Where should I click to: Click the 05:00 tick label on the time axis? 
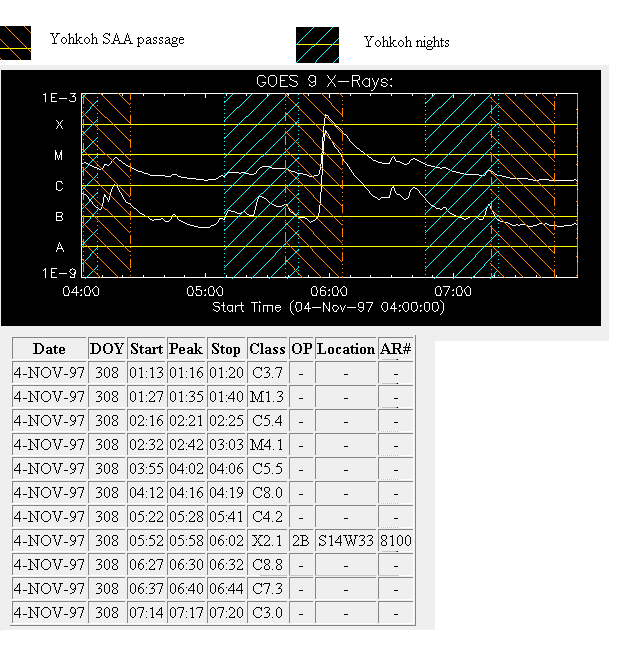[203, 291]
